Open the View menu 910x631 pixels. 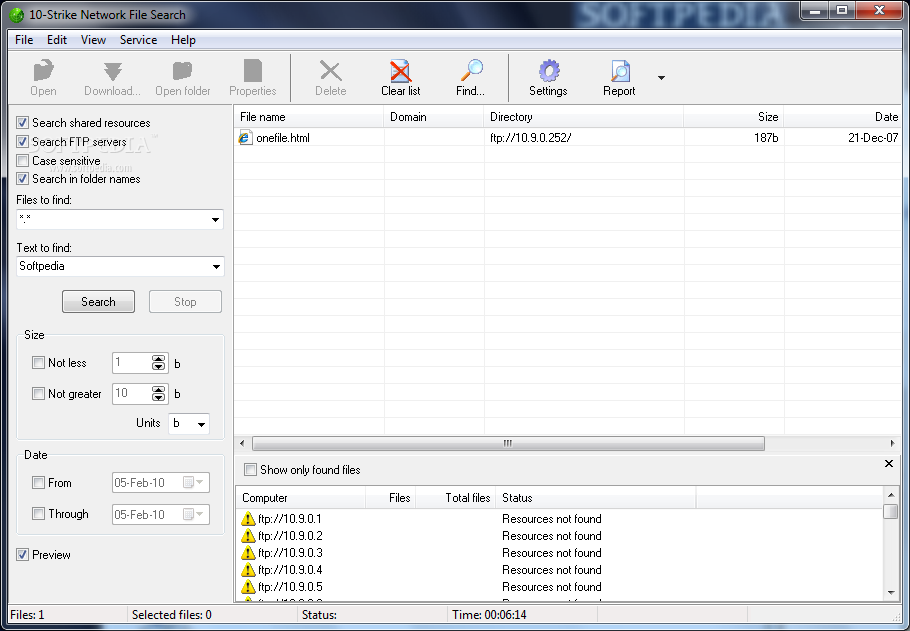(x=93, y=39)
